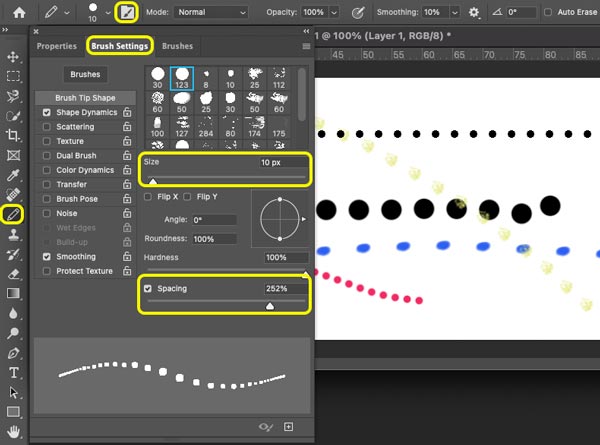The height and width of the screenshot is (445, 600).
Task: Open smoothing options gear icon
Action: (474, 13)
